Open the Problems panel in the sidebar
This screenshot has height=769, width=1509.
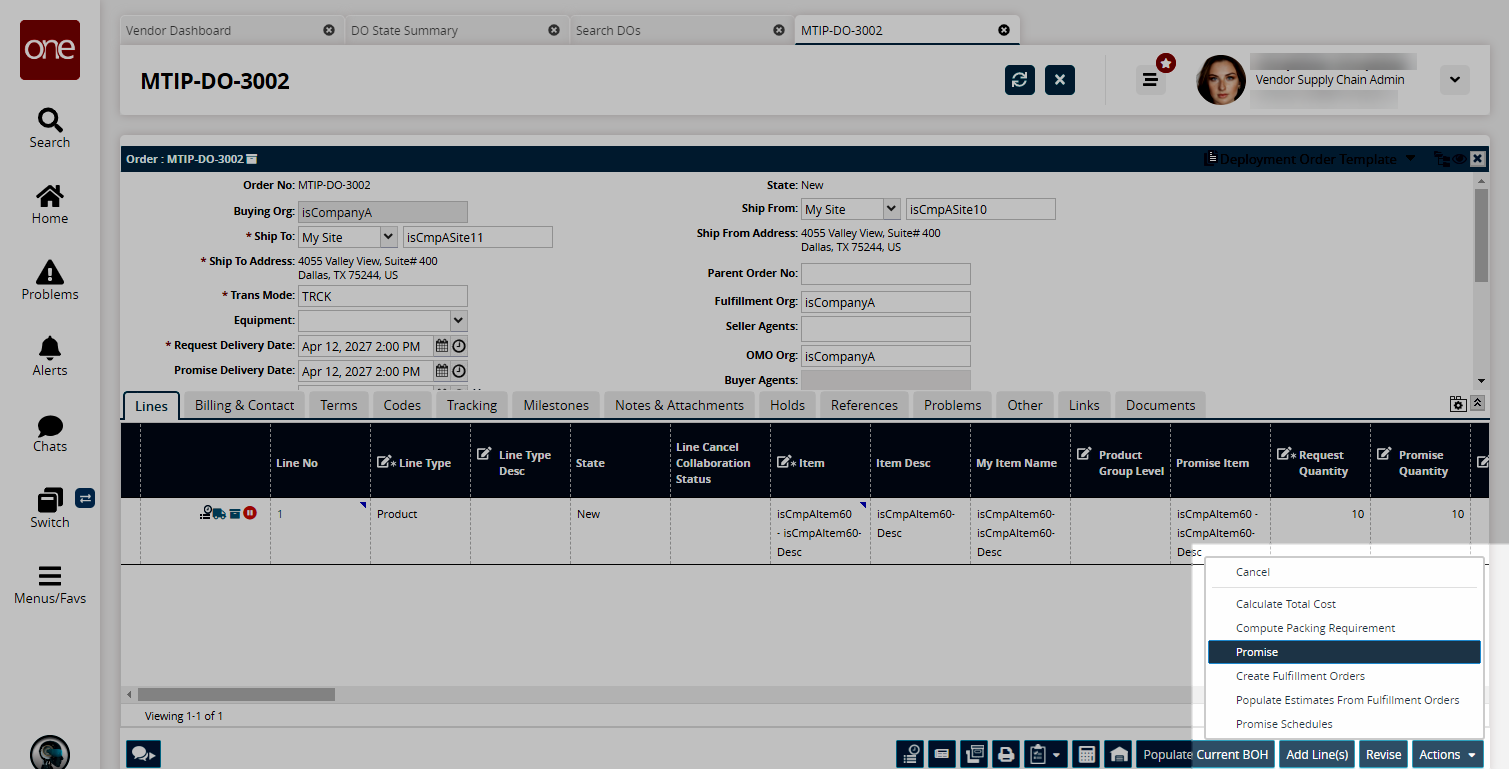[49, 279]
